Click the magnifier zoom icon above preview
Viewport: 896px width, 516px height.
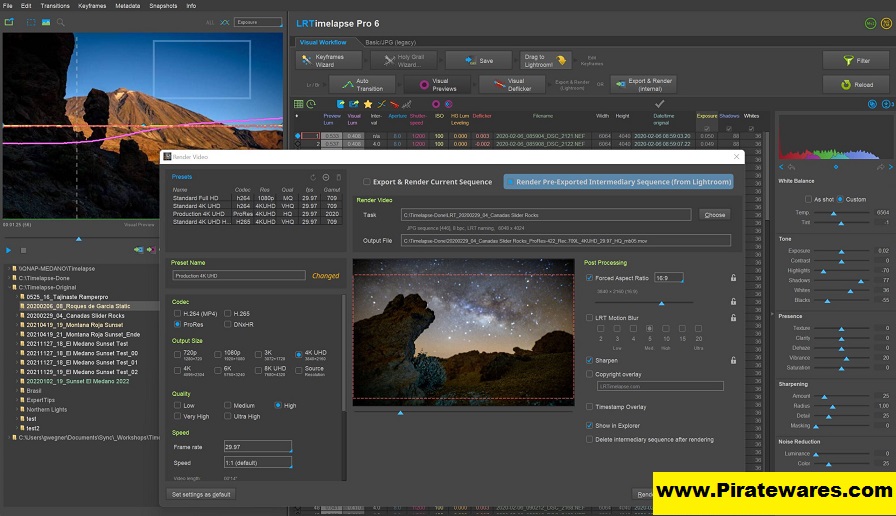pyautogui.click(x=61, y=21)
